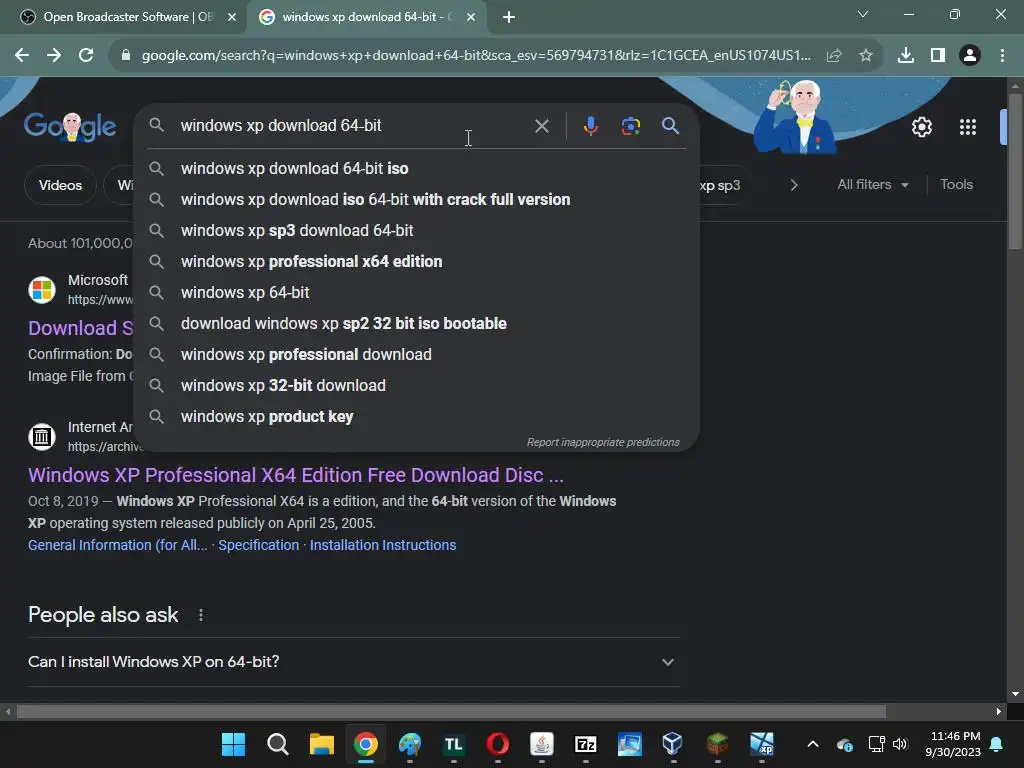Open Minecraft block icon on taskbar
The height and width of the screenshot is (768, 1024).
[717, 744]
